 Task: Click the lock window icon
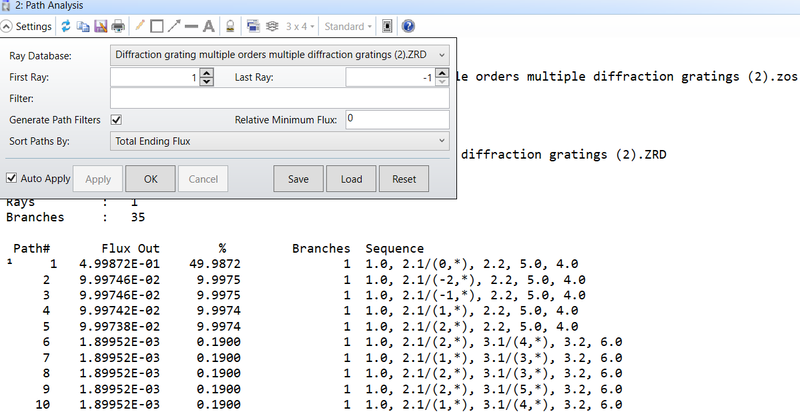(x=230, y=26)
